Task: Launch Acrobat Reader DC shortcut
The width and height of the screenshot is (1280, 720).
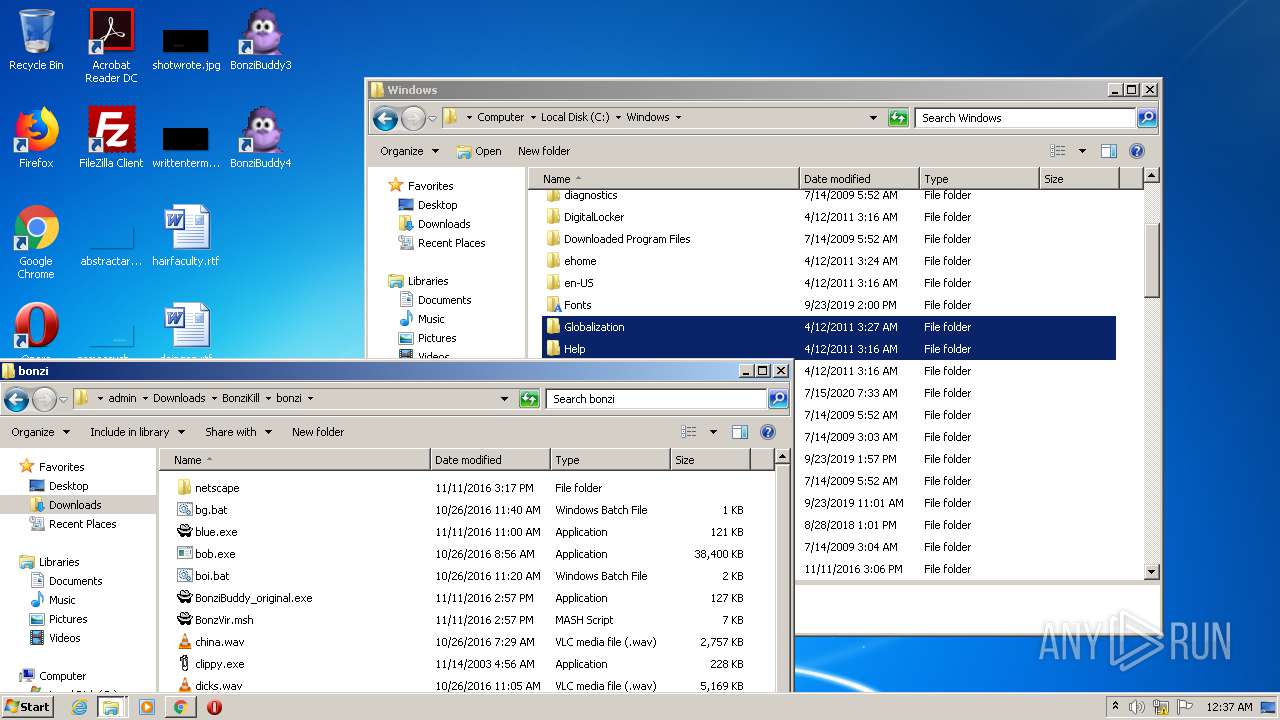Action: [x=111, y=45]
